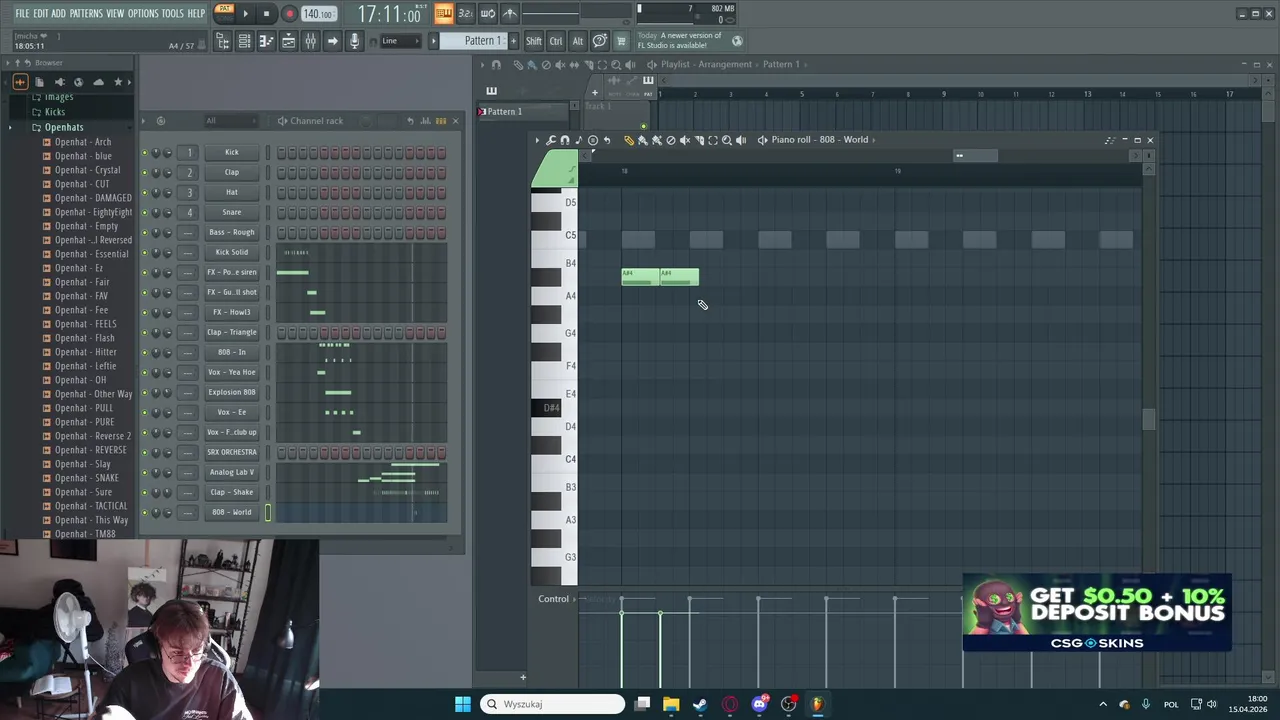Open the piano roll toolbar icon
Viewport: 1280px width, 720px height.
tap(266, 41)
